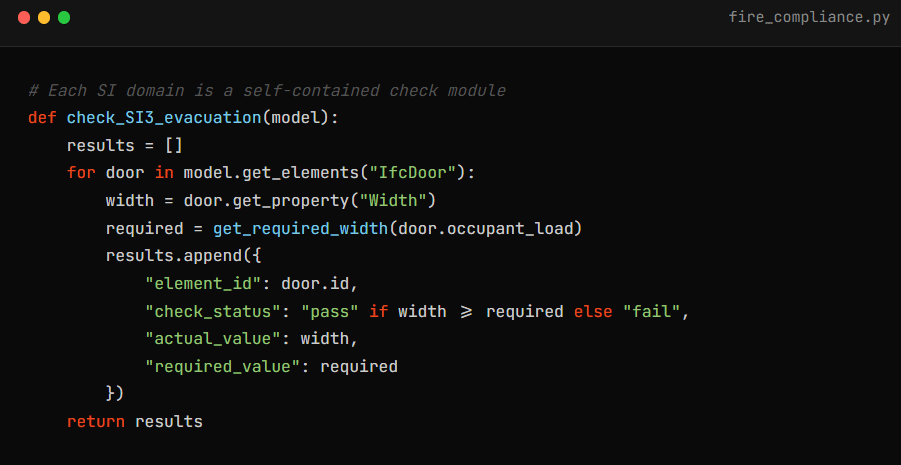
Task: Click the "required_value" dictionary key
Action: pyautogui.click(x=227, y=366)
